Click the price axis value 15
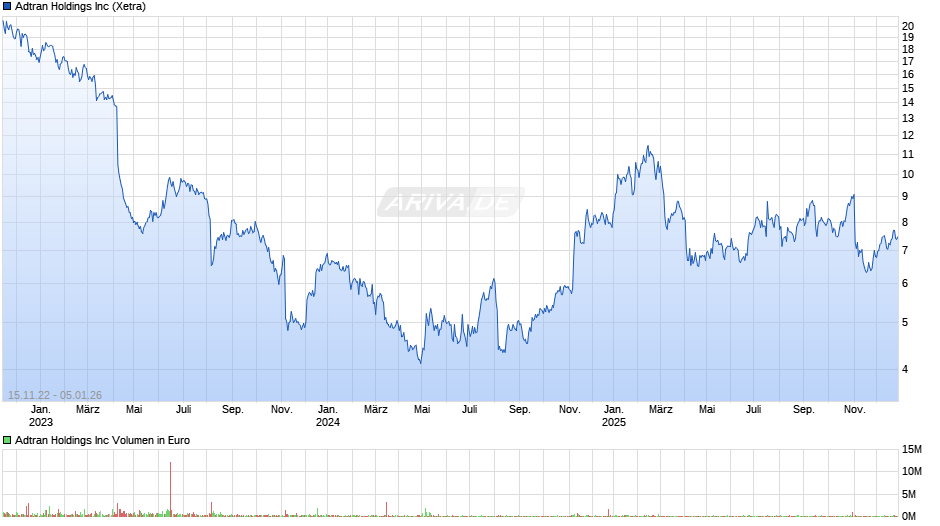 click(x=908, y=88)
